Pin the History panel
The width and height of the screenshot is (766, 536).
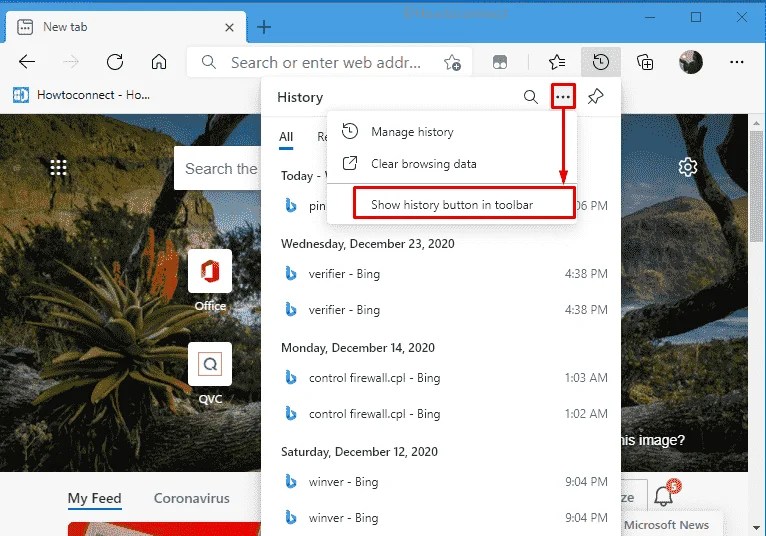596,97
